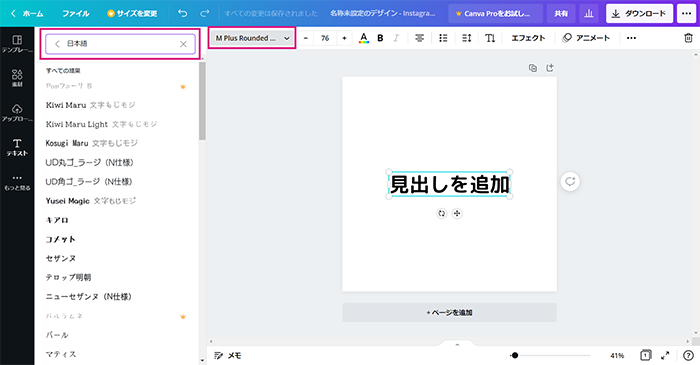Open the insights chart icon

(589, 13)
